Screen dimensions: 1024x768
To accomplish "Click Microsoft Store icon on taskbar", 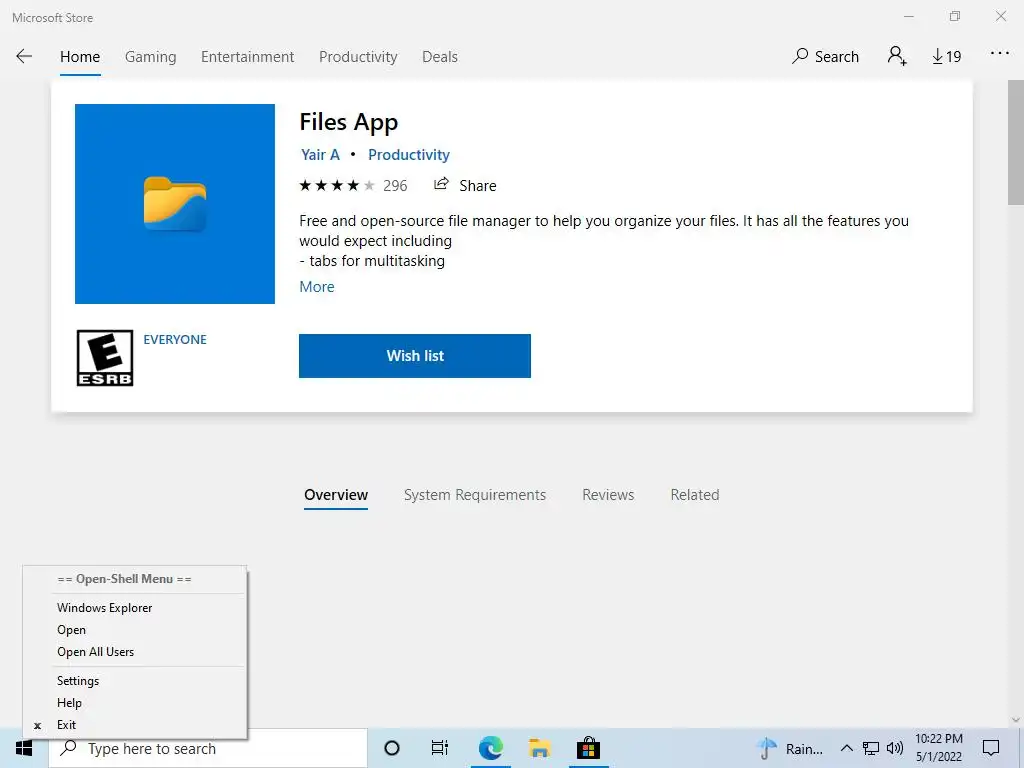I will click(x=588, y=748).
